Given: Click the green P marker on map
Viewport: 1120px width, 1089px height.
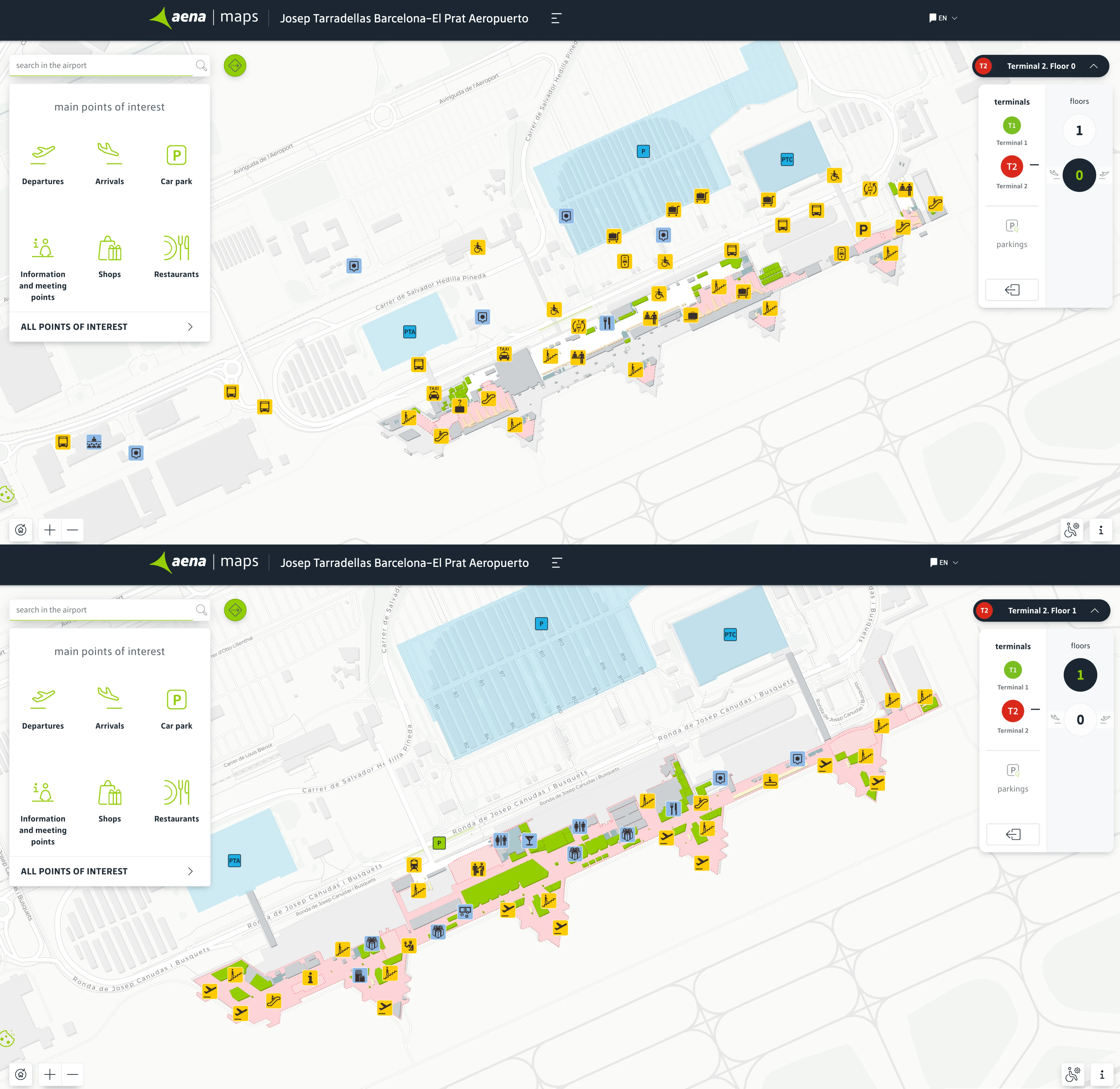Looking at the screenshot, I should click(439, 843).
